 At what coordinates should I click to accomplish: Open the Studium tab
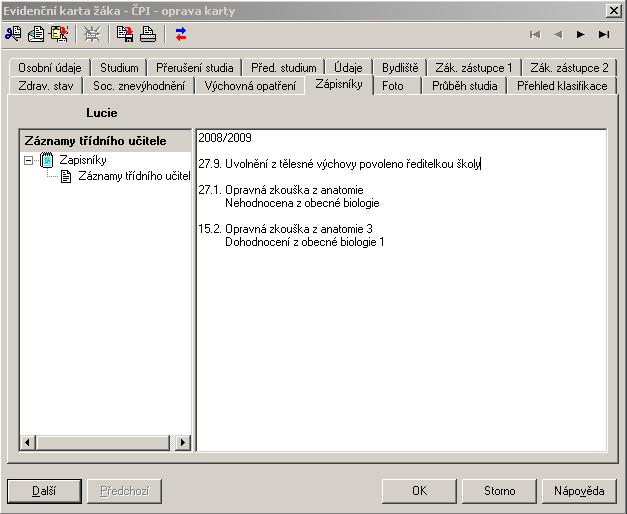pos(119,68)
